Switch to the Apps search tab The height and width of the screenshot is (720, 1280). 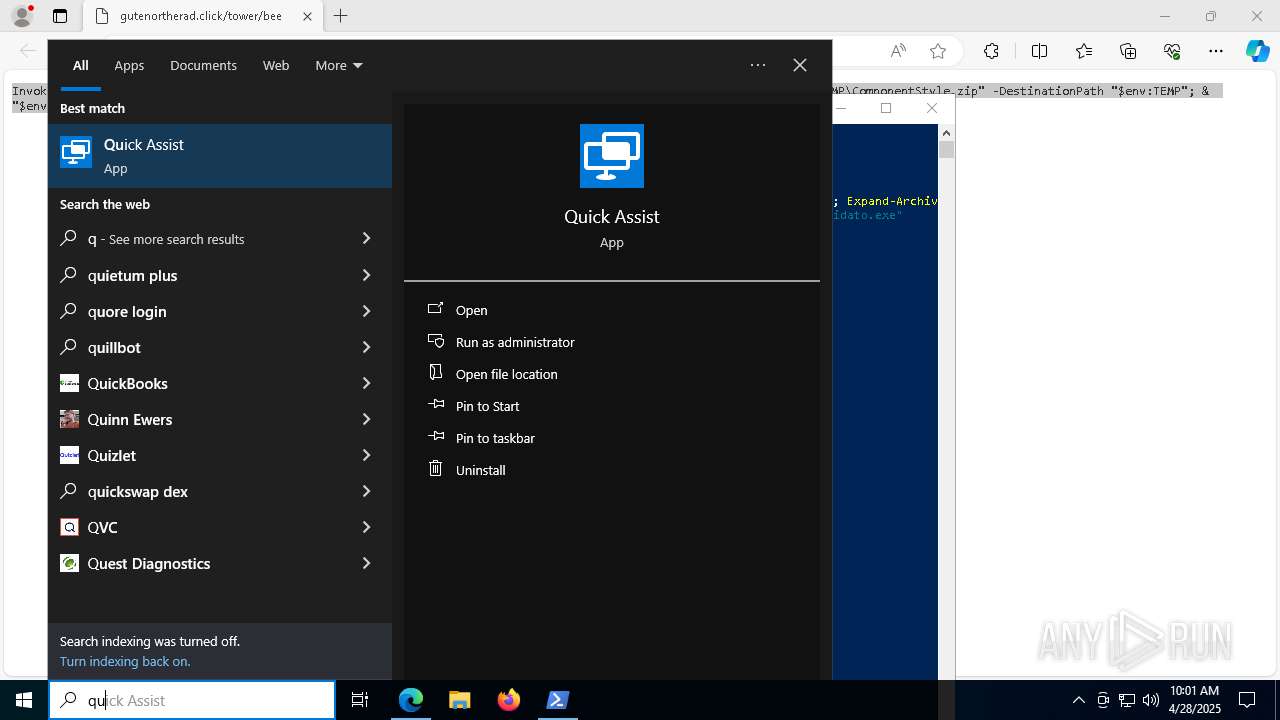tap(129, 65)
